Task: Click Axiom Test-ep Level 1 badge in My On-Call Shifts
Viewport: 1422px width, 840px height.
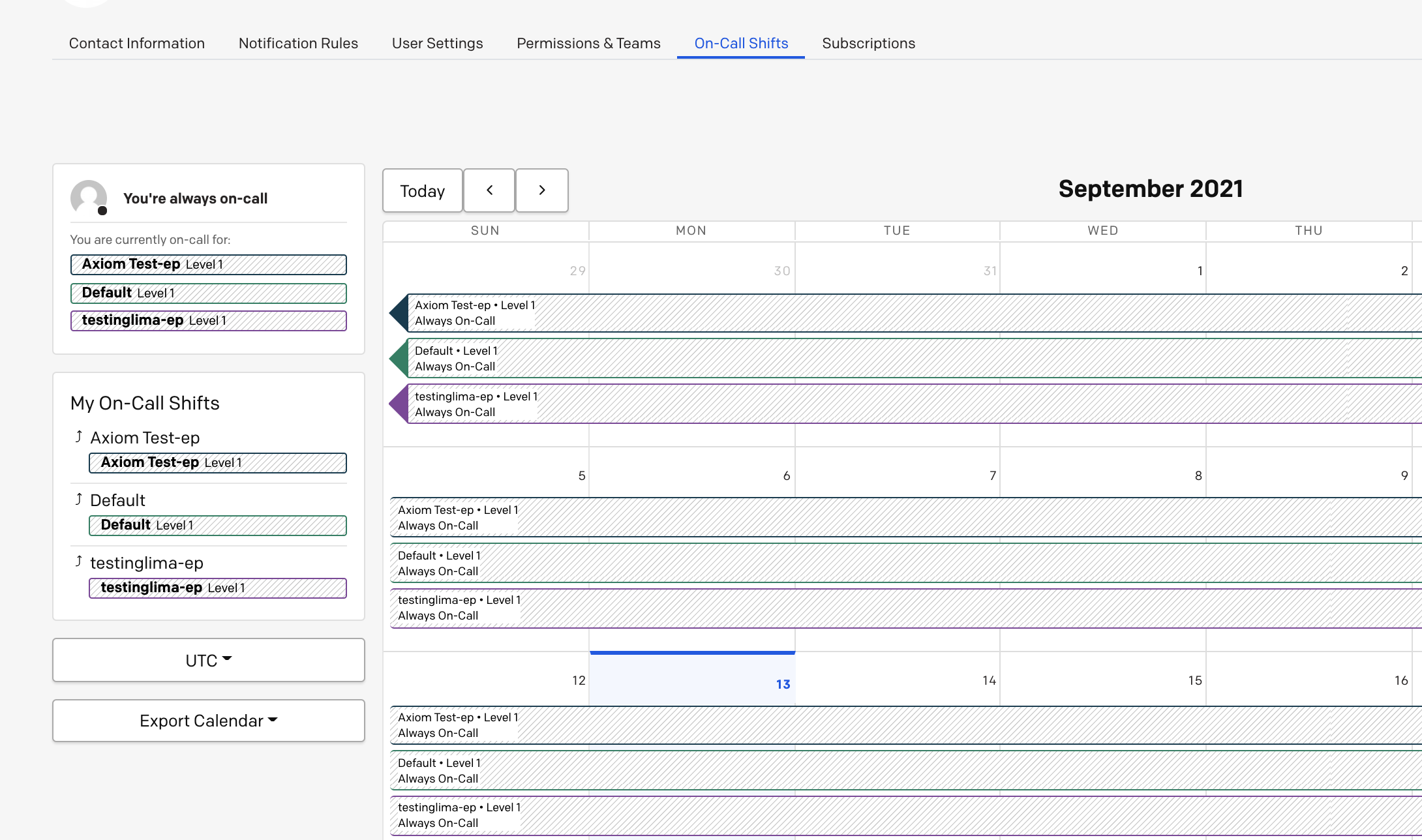Action: 218,463
